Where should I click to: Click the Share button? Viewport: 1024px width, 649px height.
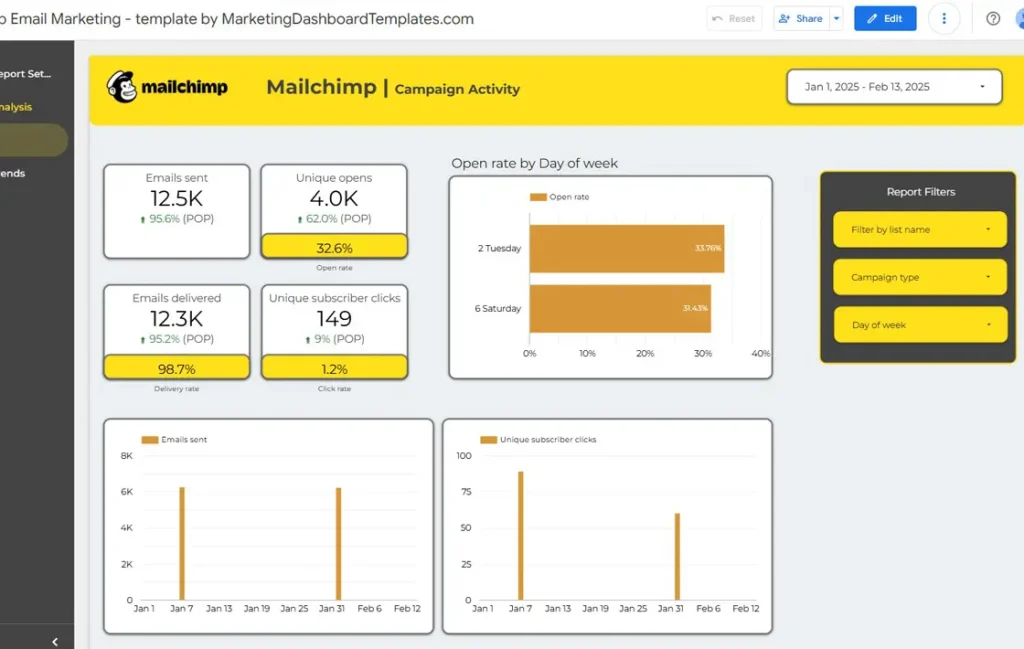801,18
